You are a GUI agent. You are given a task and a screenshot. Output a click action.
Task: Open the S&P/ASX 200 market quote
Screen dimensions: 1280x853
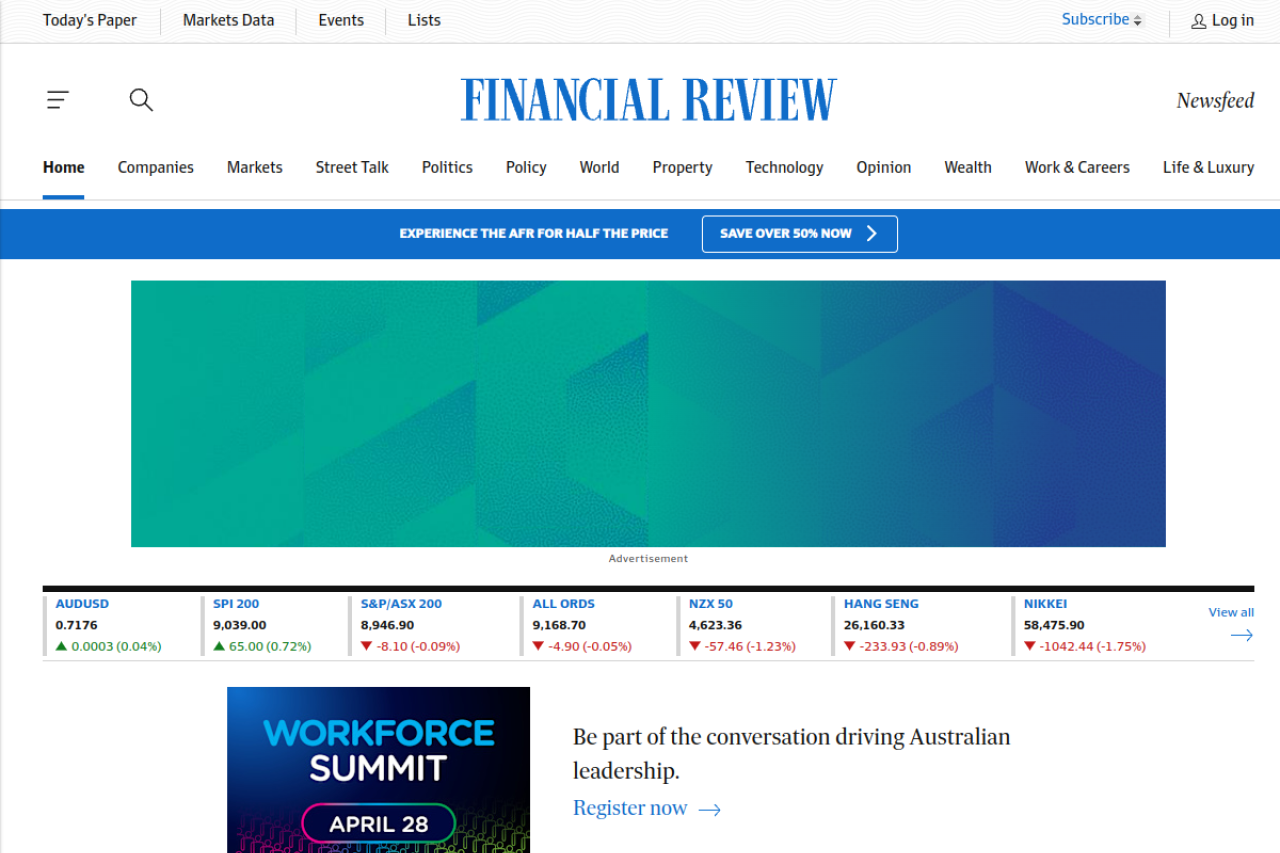[x=401, y=604]
